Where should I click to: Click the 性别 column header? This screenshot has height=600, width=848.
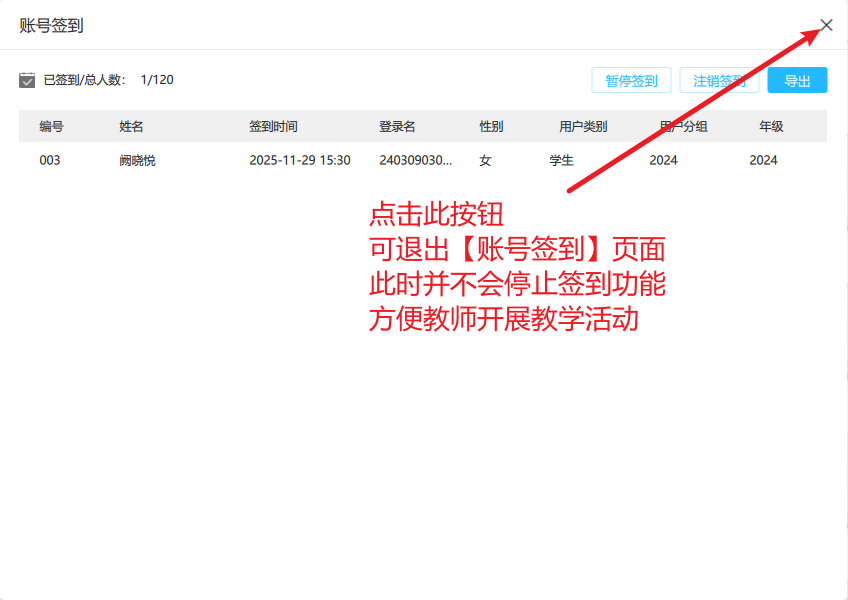[491, 126]
